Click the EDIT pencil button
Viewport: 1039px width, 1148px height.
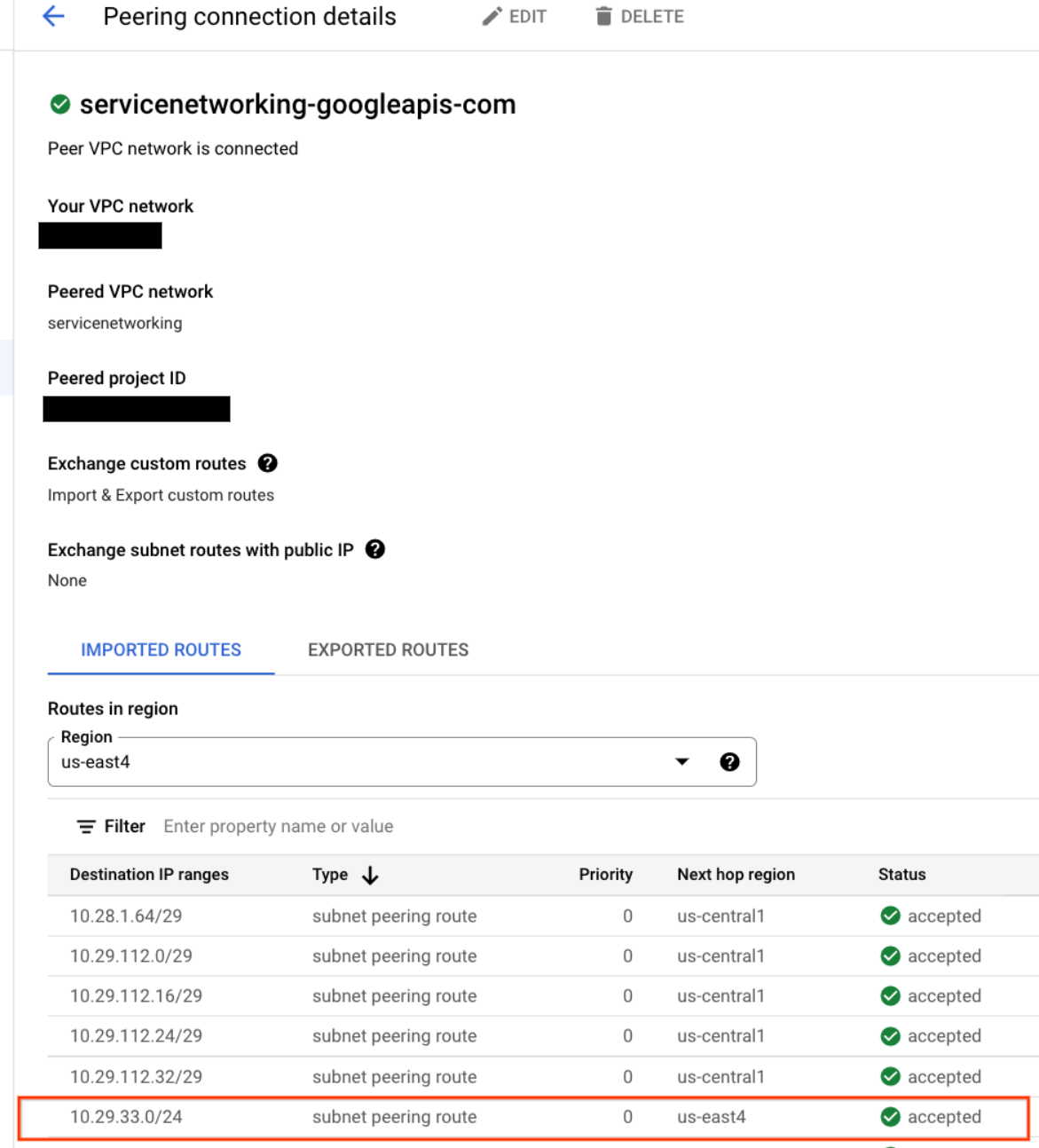point(514,17)
